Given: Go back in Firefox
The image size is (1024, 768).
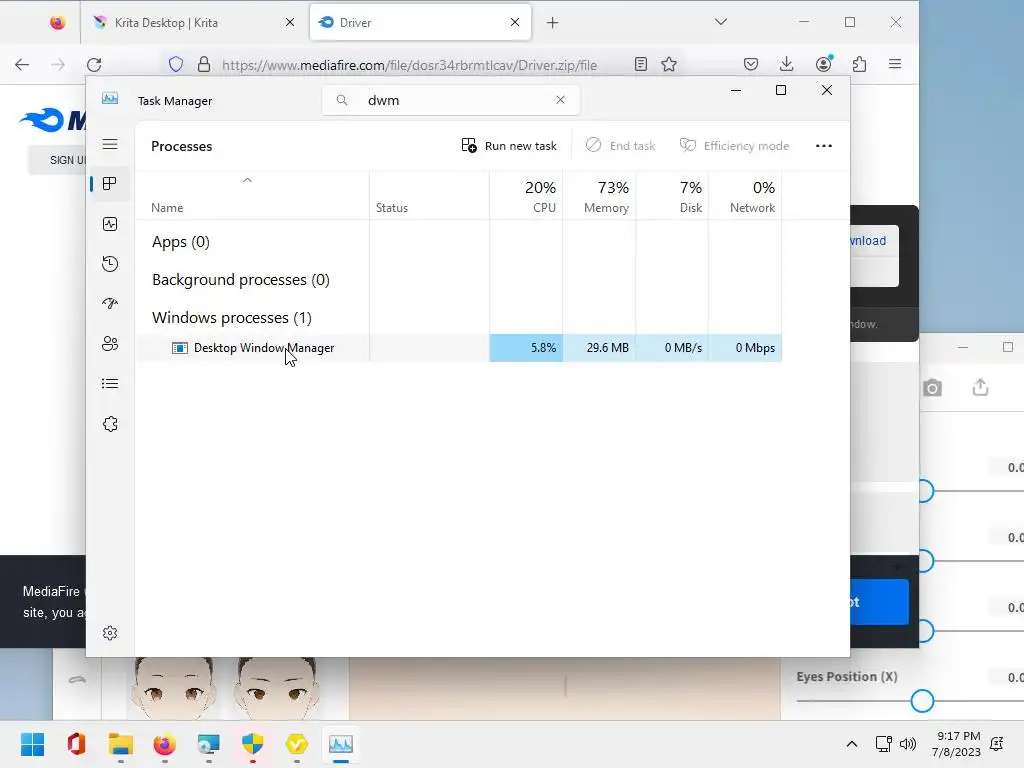Looking at the screenshot, I should [22, 65].
